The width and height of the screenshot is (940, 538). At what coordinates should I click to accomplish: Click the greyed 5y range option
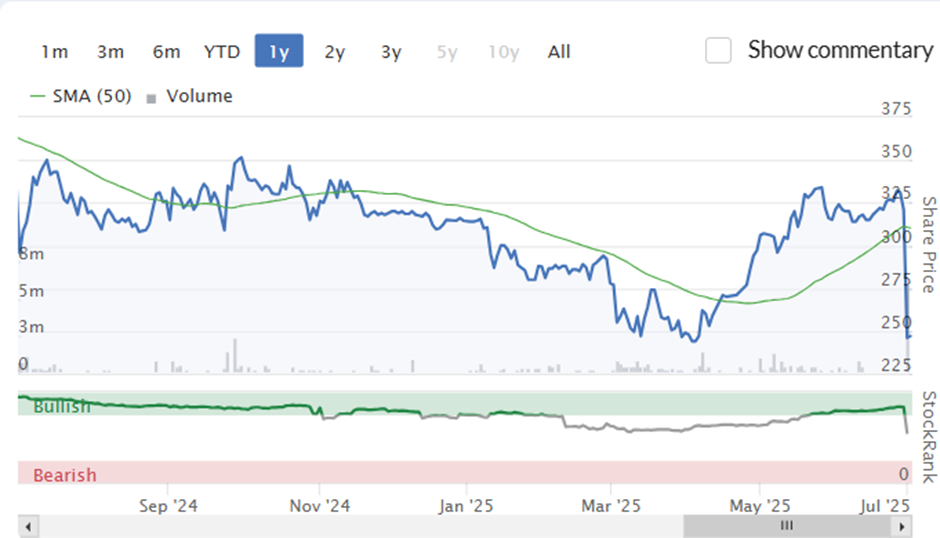coord(447,52)
